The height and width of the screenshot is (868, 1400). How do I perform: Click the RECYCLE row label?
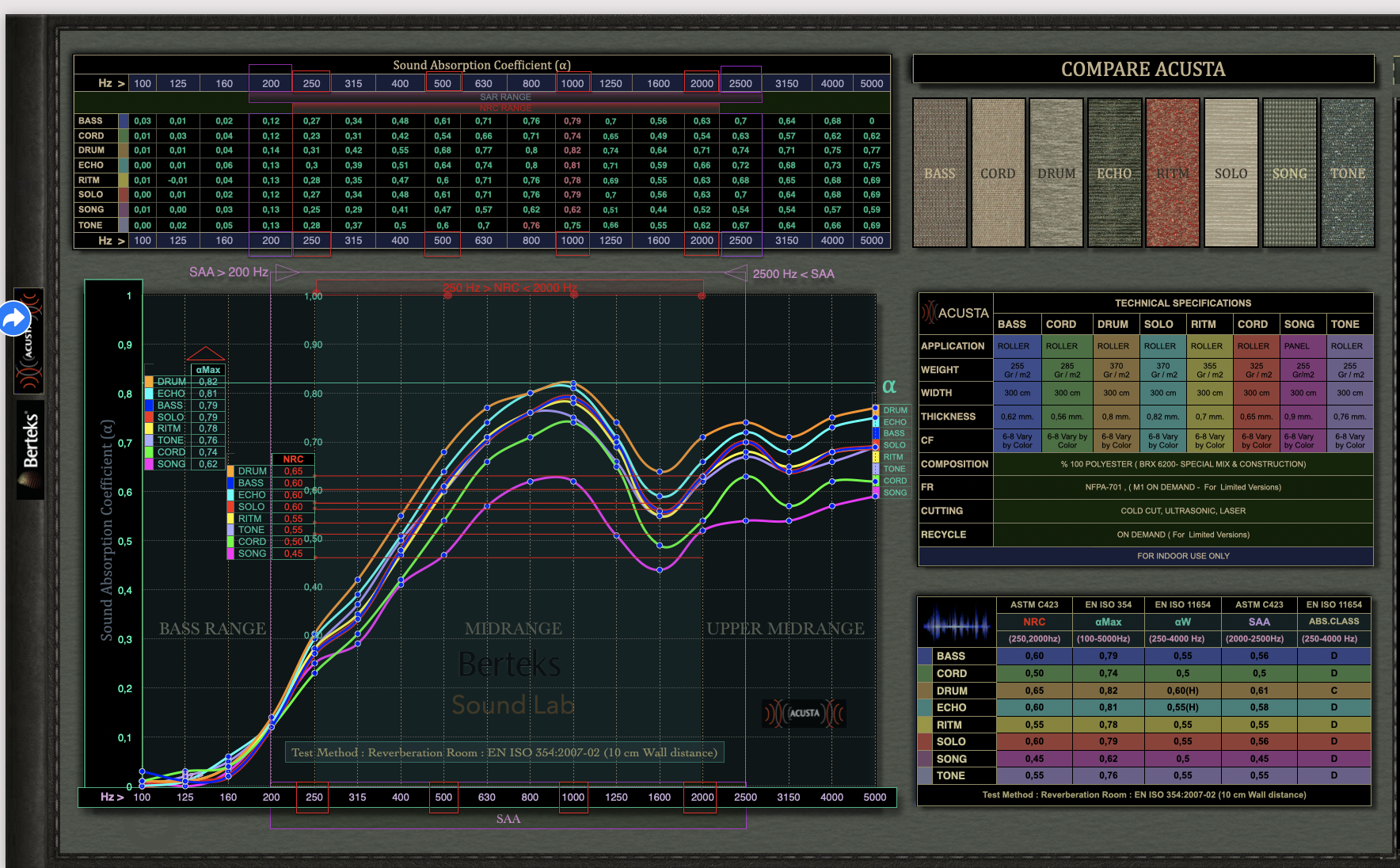click(x=943, y=535)
